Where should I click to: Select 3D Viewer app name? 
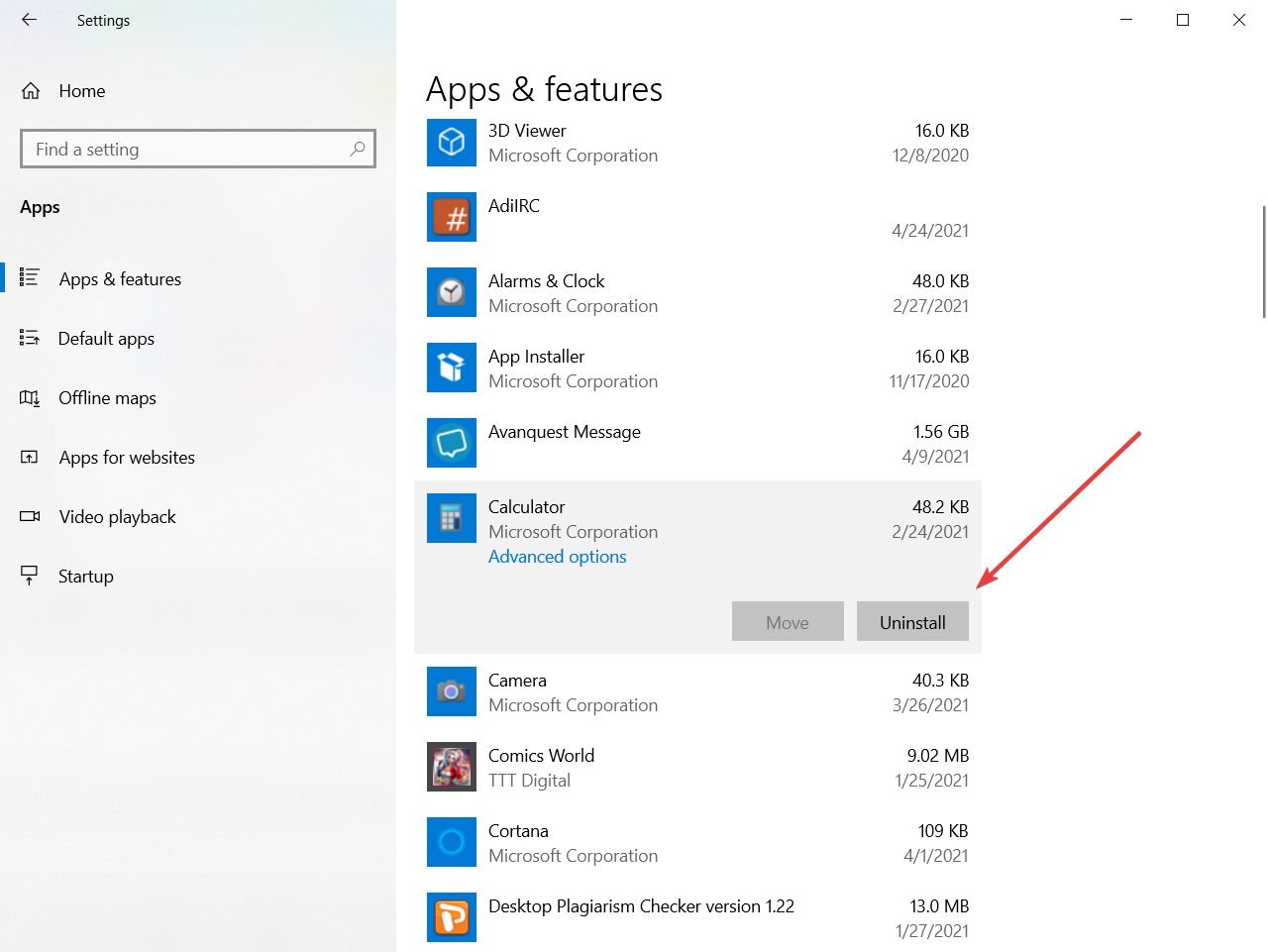pyautogui.click(x=527, y=131)
